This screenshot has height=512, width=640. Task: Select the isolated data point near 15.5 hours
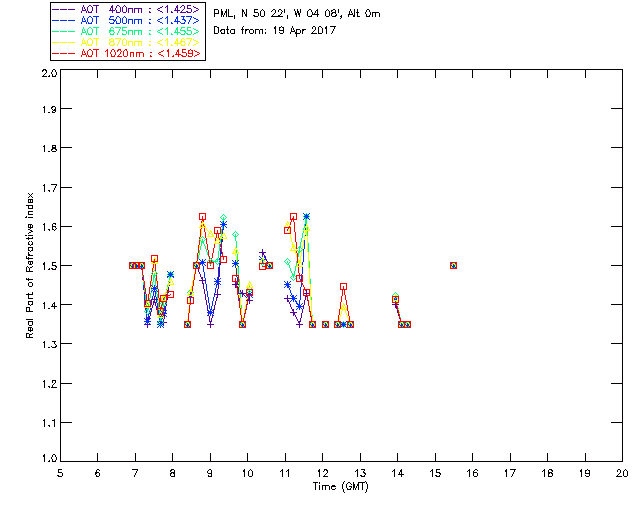[453, 266]
